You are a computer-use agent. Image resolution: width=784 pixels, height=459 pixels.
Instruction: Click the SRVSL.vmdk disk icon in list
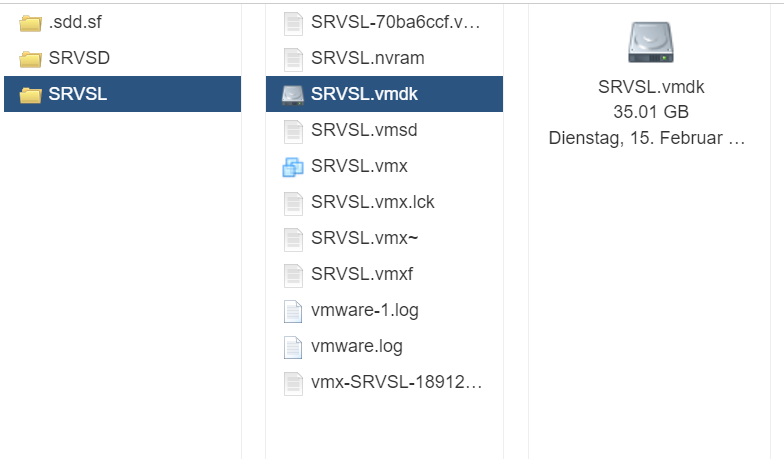292,95
